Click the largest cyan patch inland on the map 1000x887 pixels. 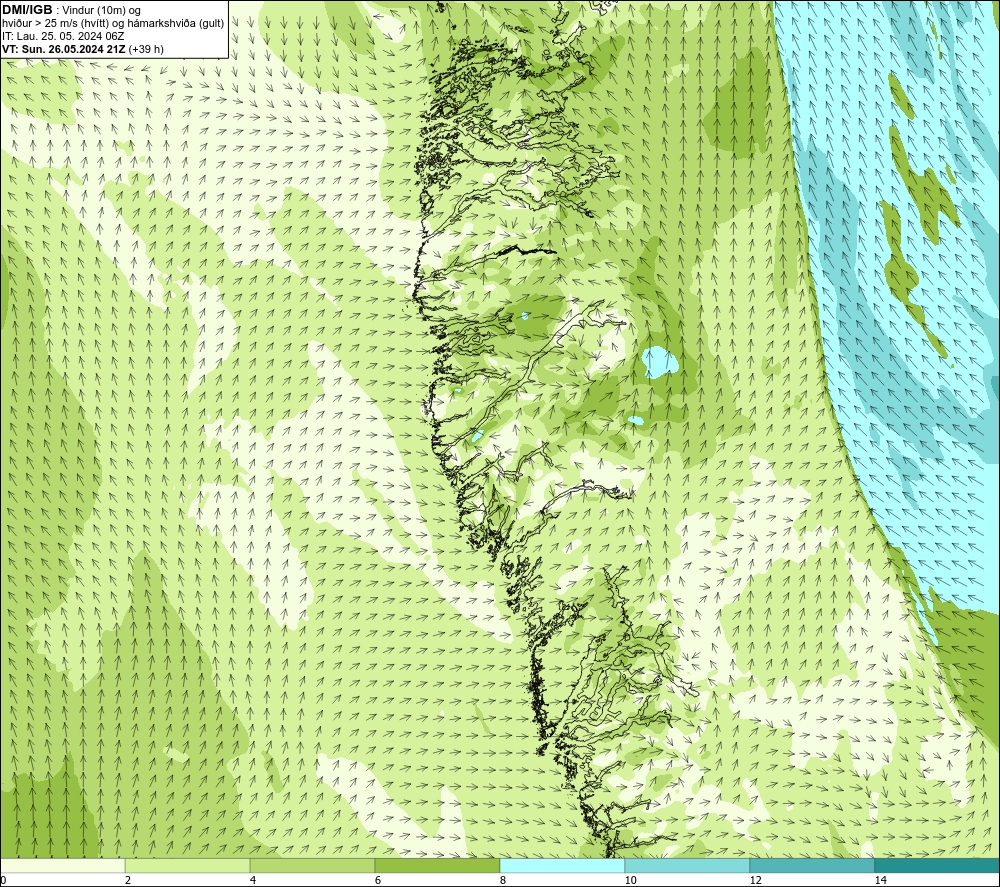coord(659,362)
